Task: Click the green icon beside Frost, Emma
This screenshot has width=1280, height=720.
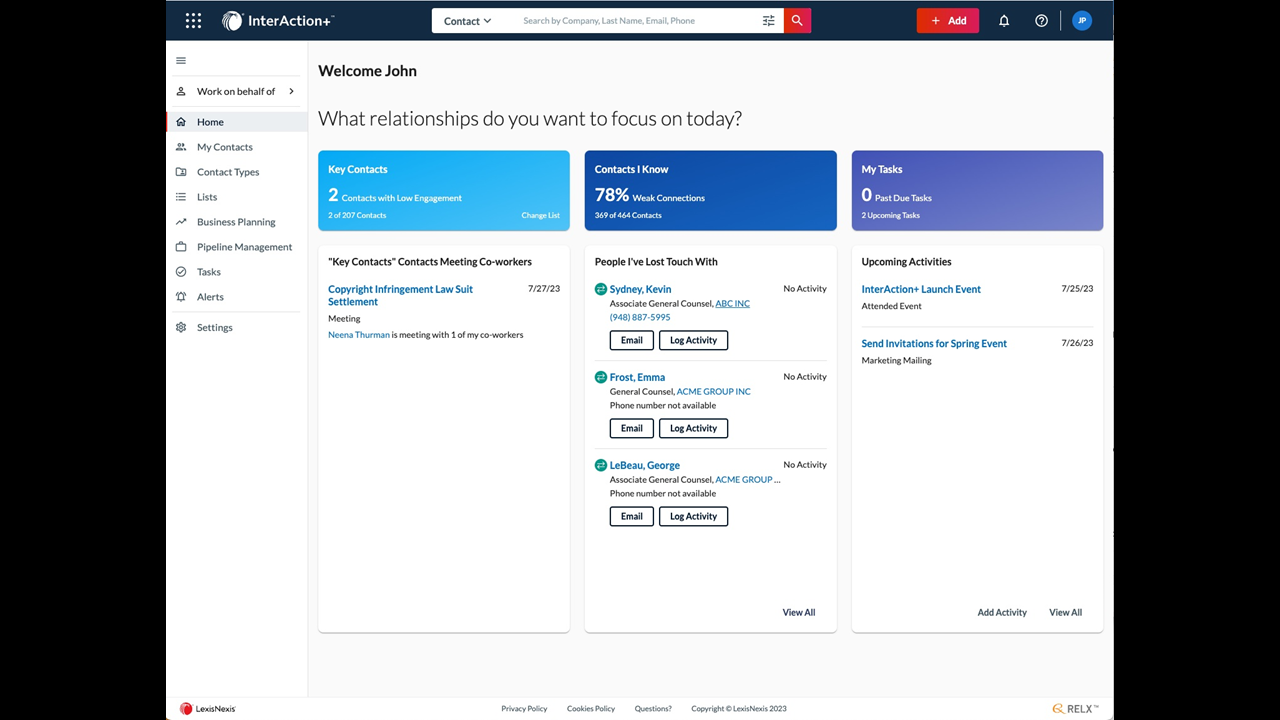Action: click(601, 377)
